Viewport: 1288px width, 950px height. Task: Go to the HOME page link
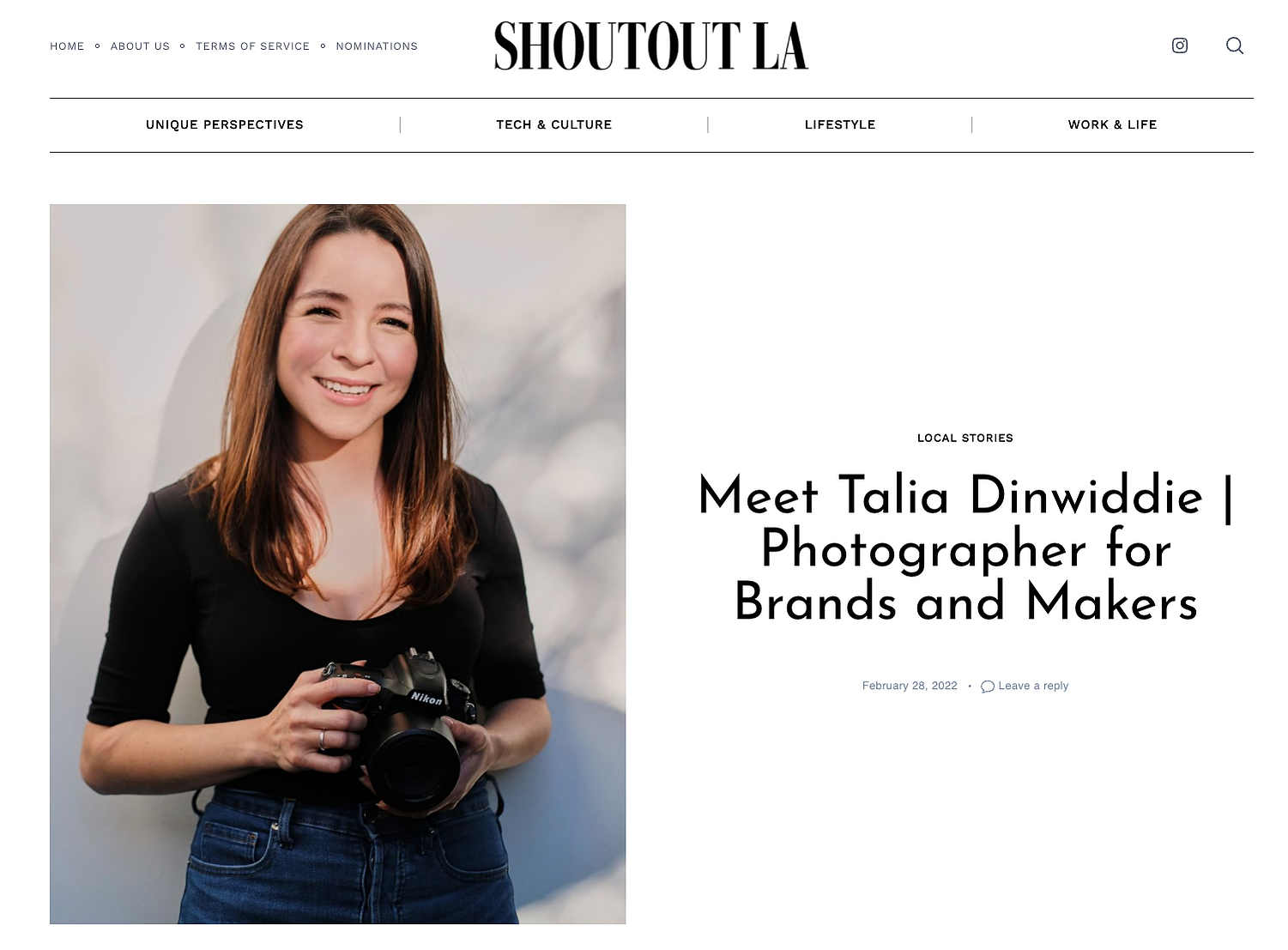(x=67, y=46)
